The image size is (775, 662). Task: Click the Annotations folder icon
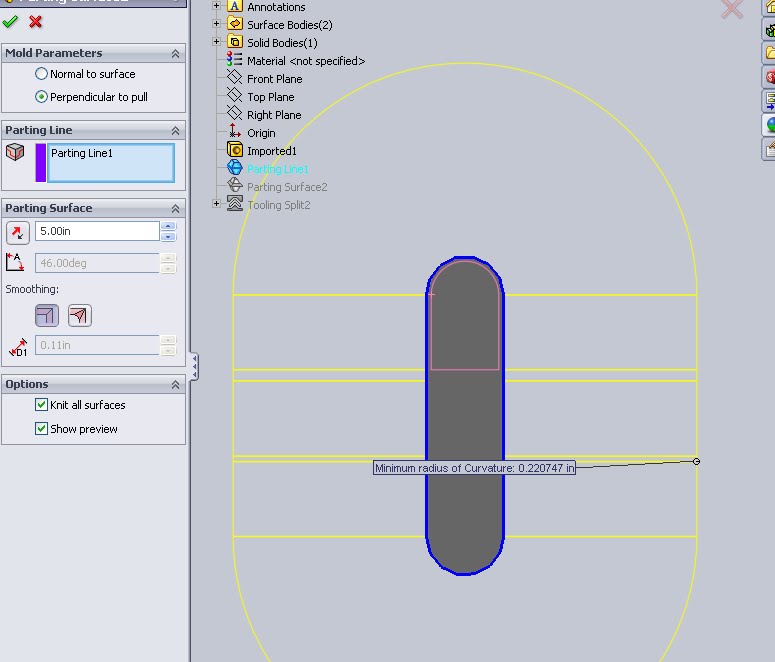click(x=235, y=6)
